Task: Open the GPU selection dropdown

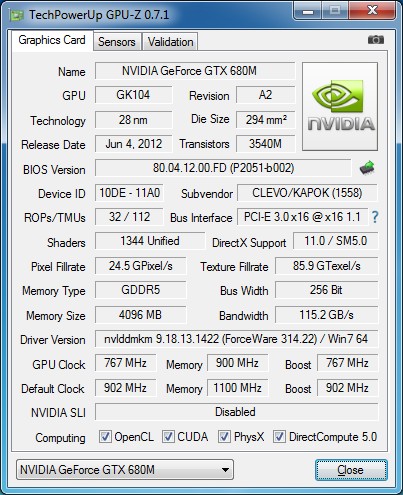Action: (x=125, y=470)
